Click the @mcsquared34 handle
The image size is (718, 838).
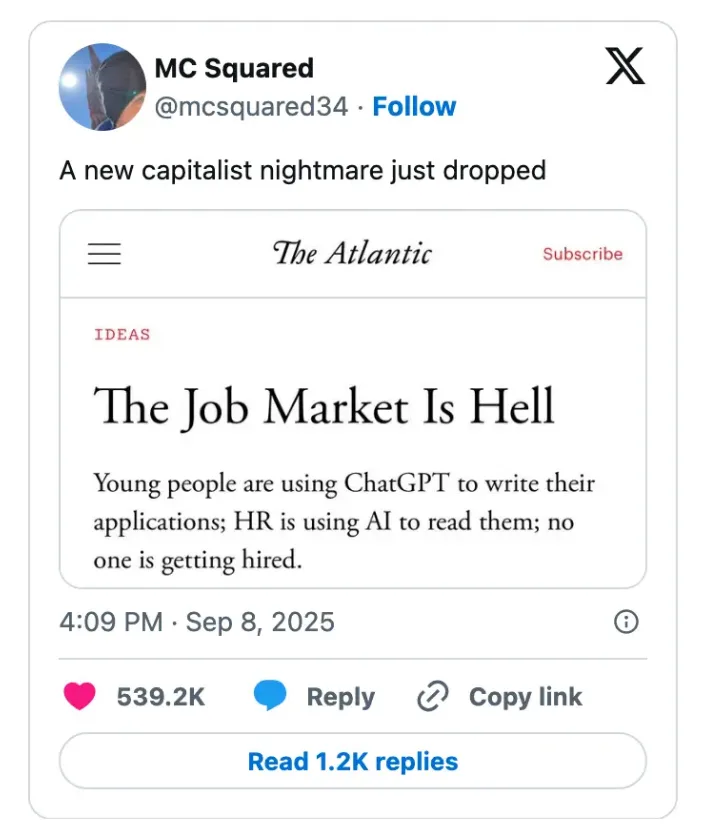click(x=250, y=107)
